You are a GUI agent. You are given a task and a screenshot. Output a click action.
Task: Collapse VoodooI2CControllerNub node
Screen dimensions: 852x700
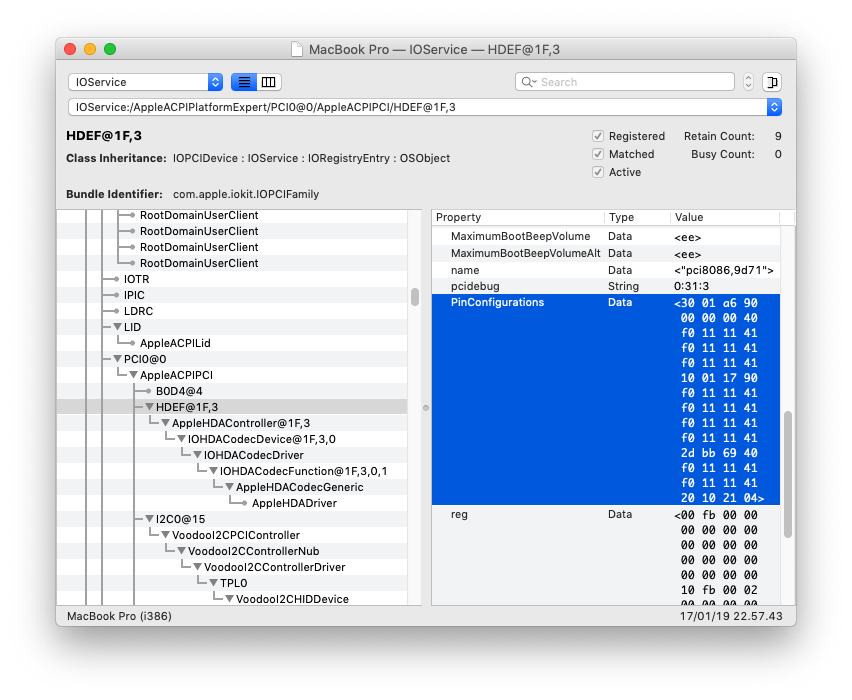pos(181,551)
